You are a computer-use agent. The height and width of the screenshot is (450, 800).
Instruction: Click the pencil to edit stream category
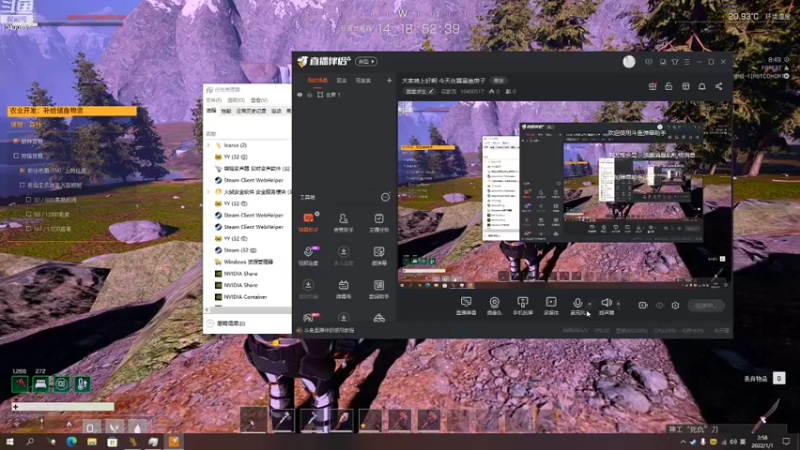tap(431, 91)
